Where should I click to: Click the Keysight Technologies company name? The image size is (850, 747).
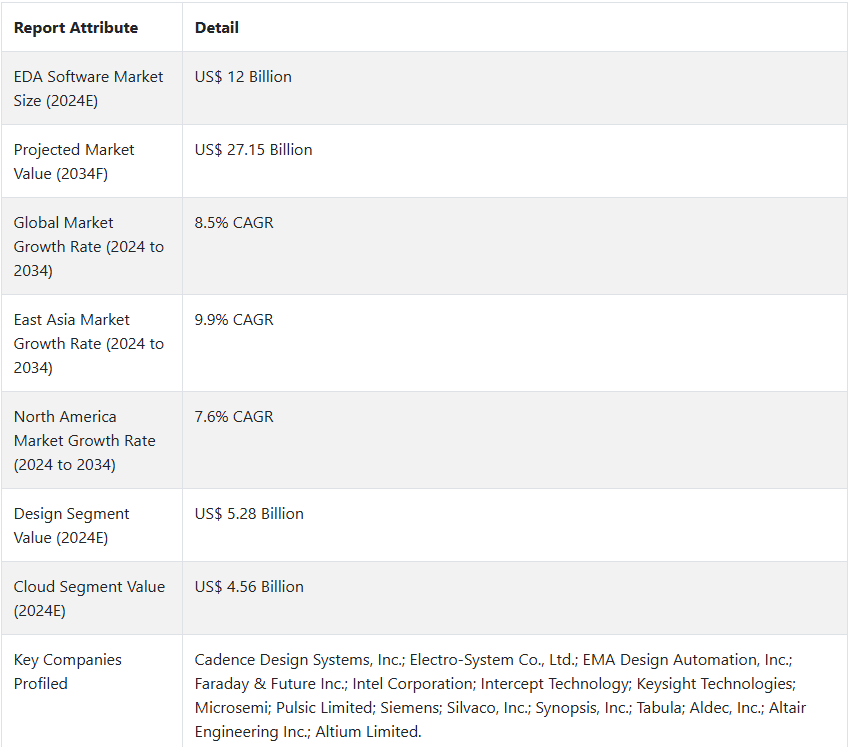tap(715, 684)
